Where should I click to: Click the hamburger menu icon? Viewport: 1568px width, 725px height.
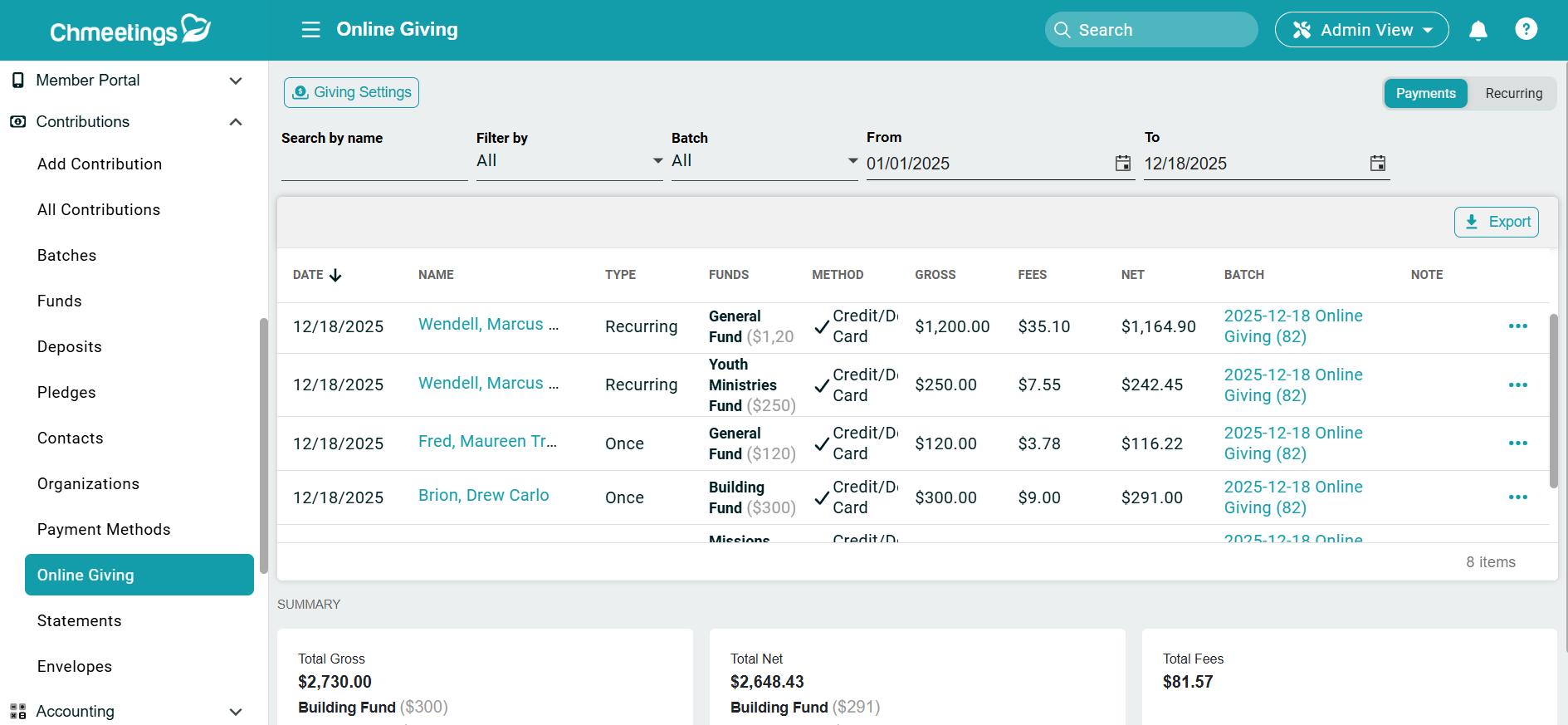pos(310,30)
